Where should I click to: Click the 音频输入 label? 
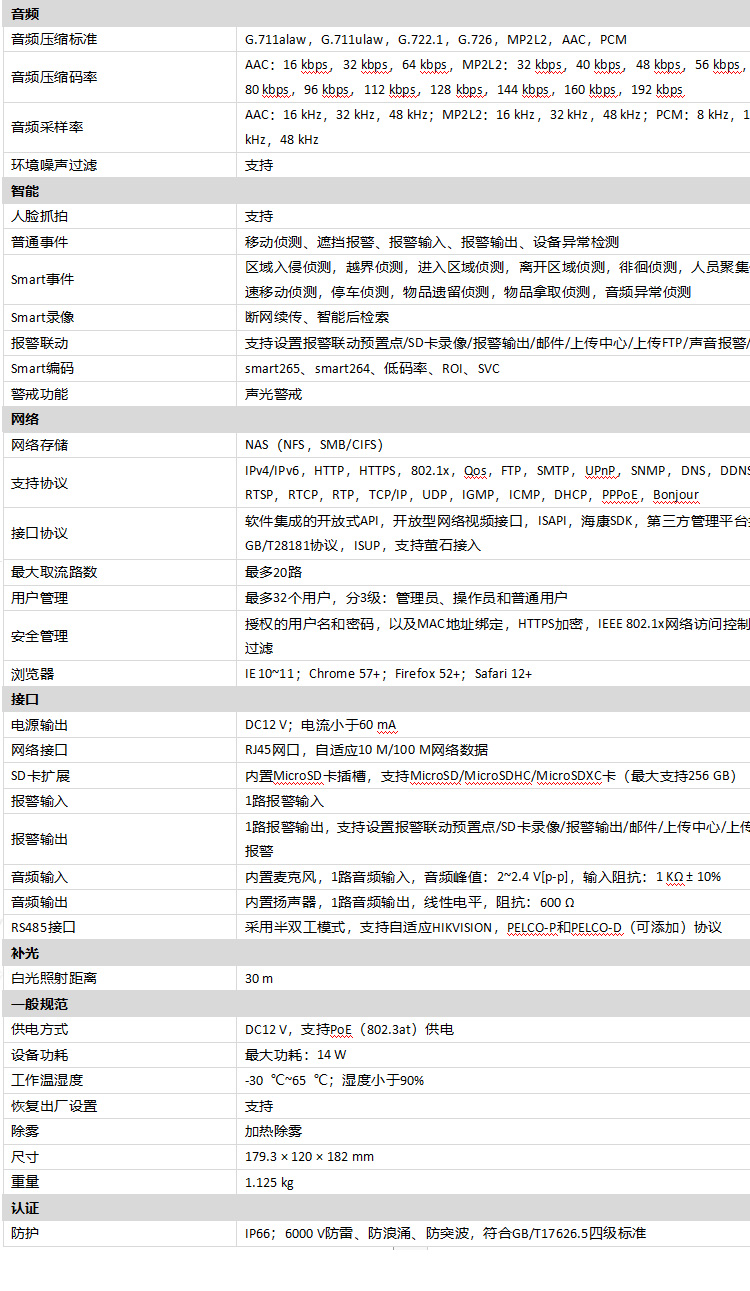point(40,877)
